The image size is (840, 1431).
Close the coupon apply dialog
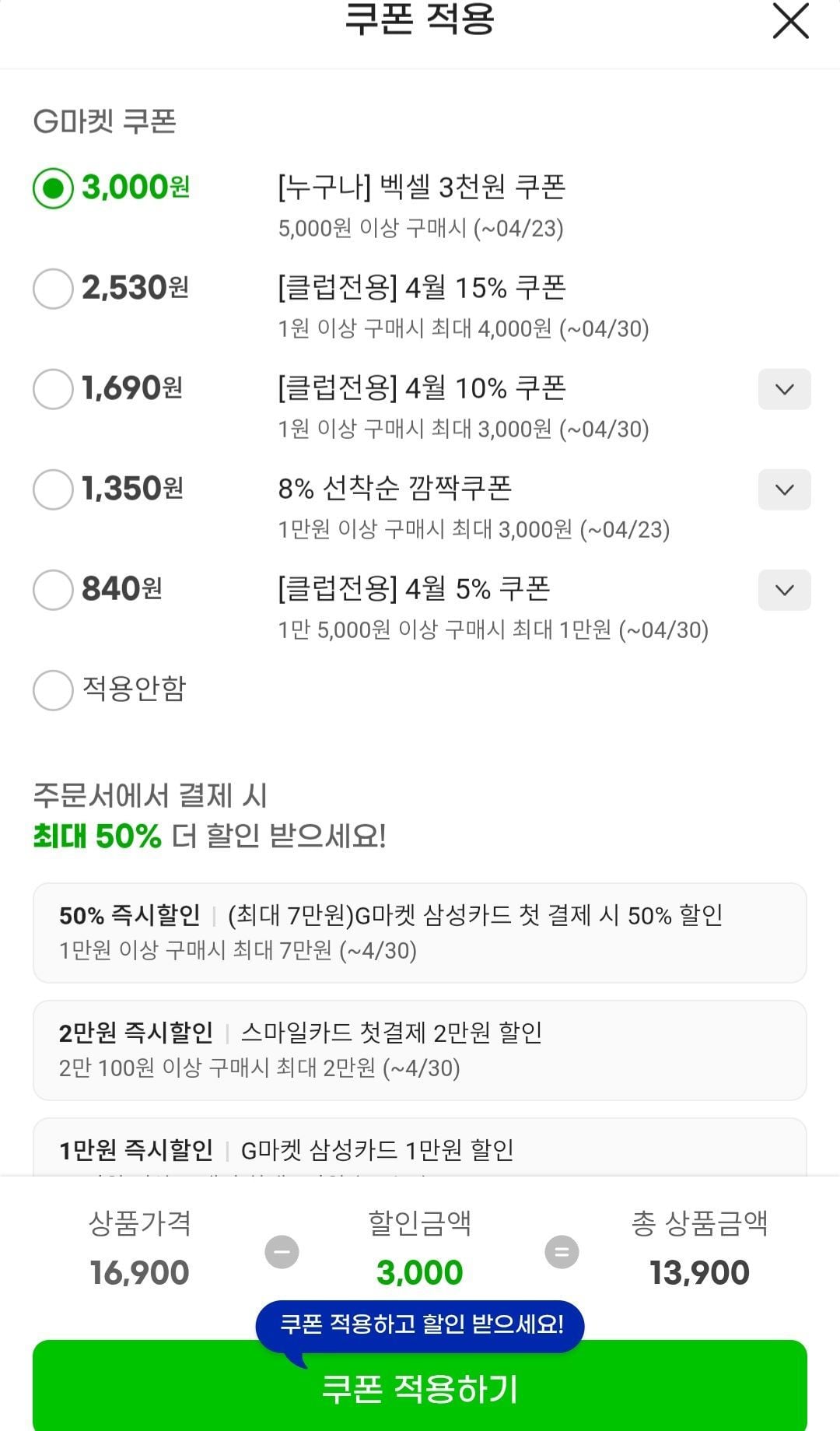[x=790, y=21]
